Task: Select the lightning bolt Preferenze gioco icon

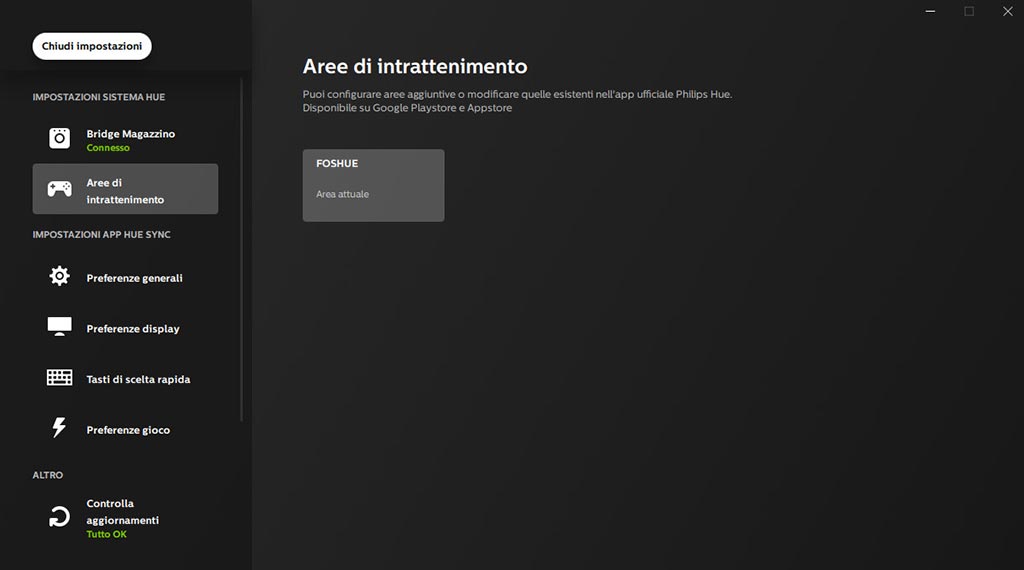Action: pyautogui.click(x=59, y=428)
